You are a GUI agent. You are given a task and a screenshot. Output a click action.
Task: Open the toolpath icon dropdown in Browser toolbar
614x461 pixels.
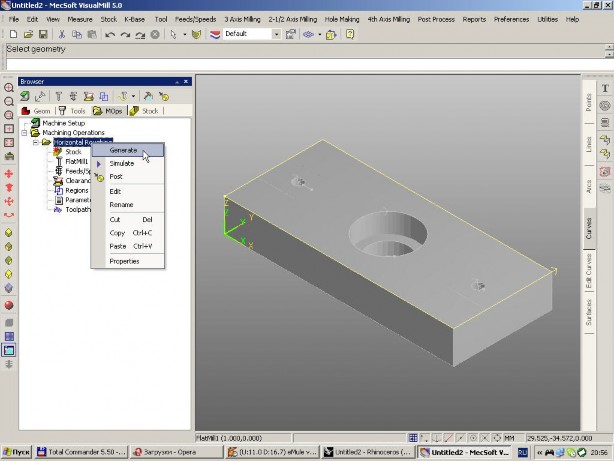(133, 96)
